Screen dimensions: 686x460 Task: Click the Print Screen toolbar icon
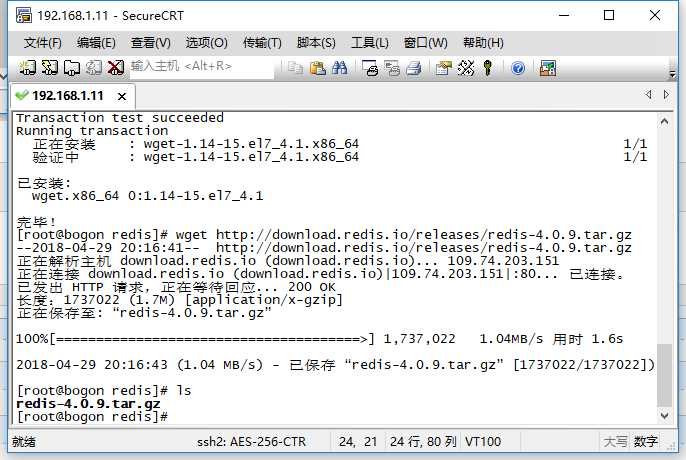370,68
